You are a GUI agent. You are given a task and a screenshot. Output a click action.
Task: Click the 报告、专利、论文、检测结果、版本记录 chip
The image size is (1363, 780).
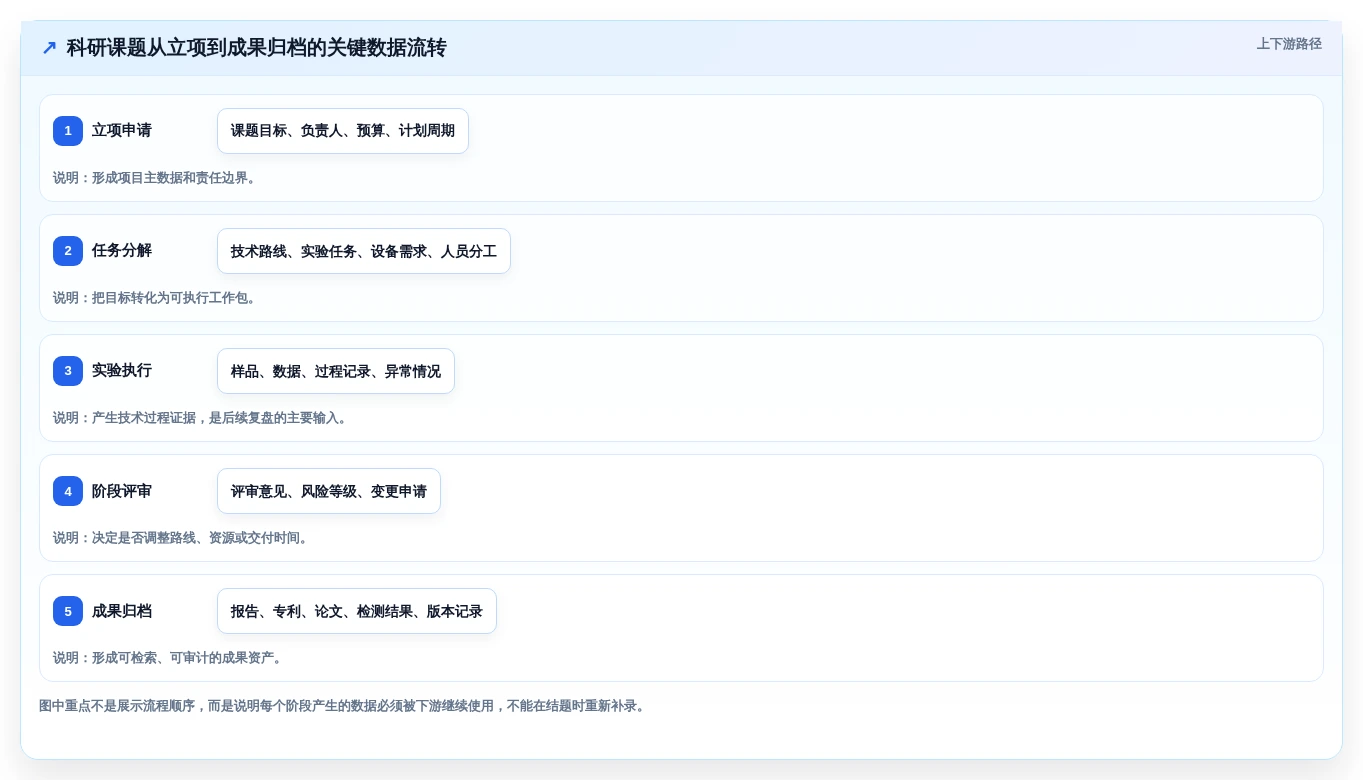click(x=357, y=611)
